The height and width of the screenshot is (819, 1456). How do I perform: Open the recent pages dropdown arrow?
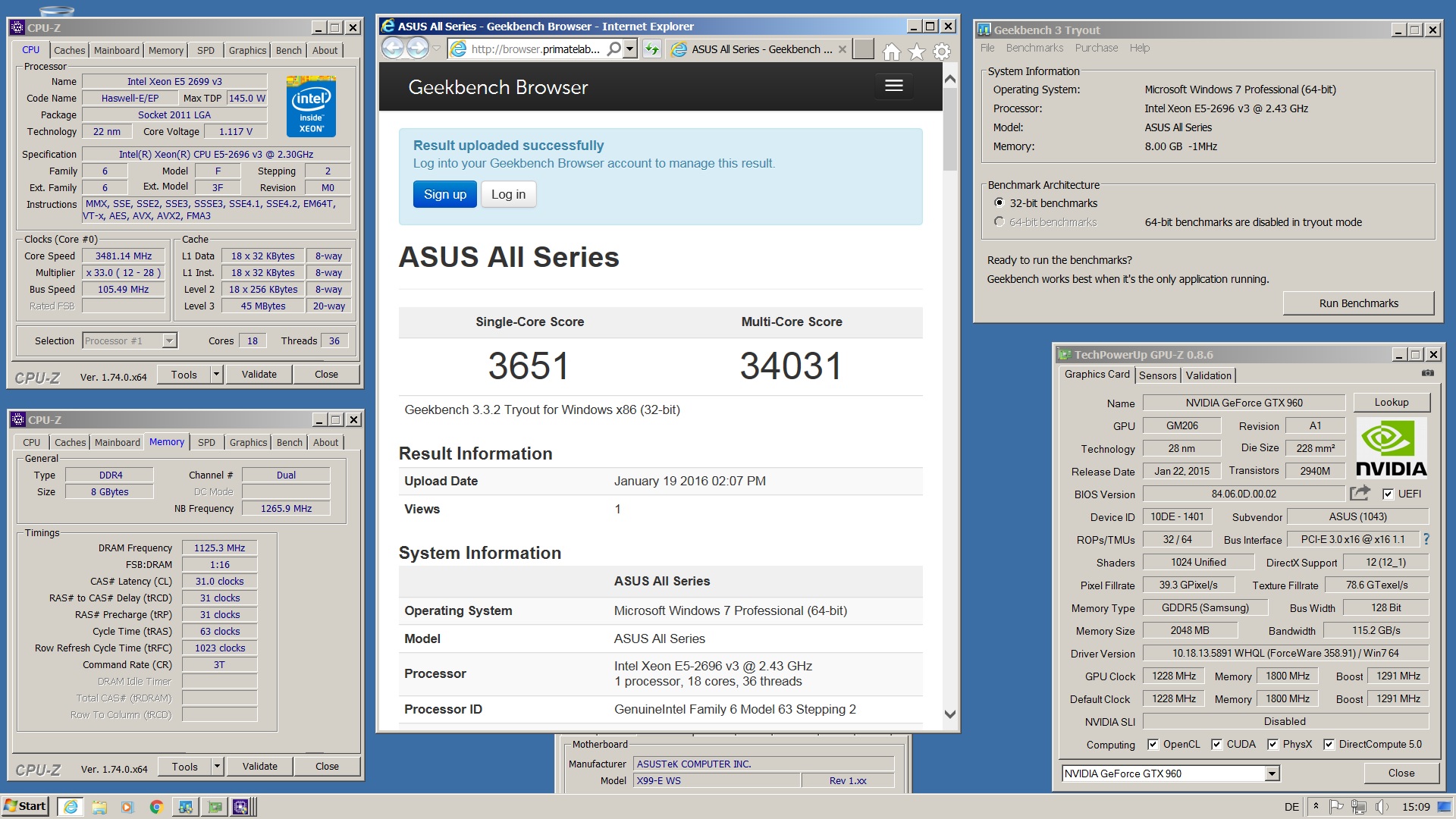coord(437,49)
